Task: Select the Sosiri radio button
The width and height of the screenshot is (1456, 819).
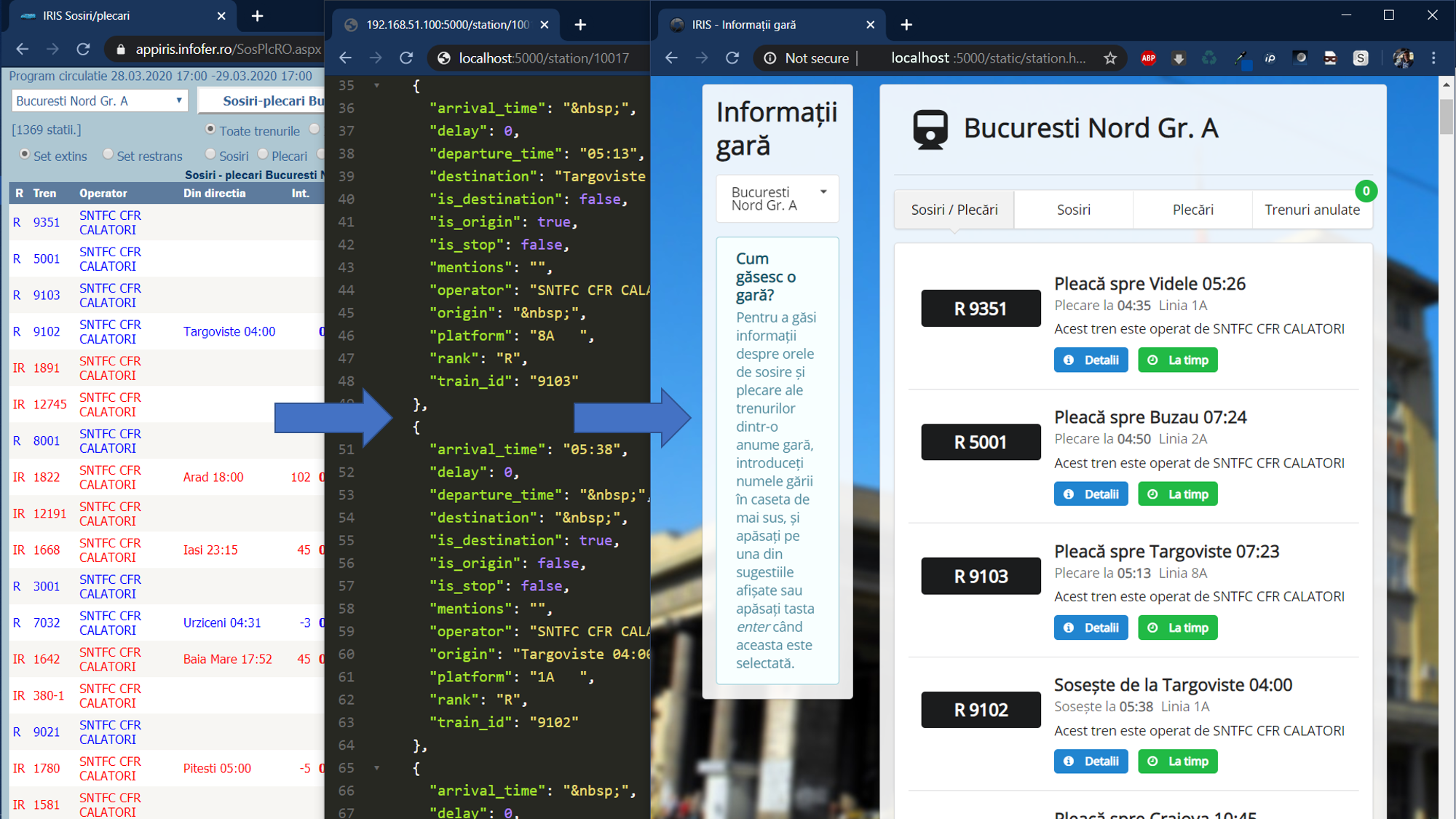Action: coord(210,154)
